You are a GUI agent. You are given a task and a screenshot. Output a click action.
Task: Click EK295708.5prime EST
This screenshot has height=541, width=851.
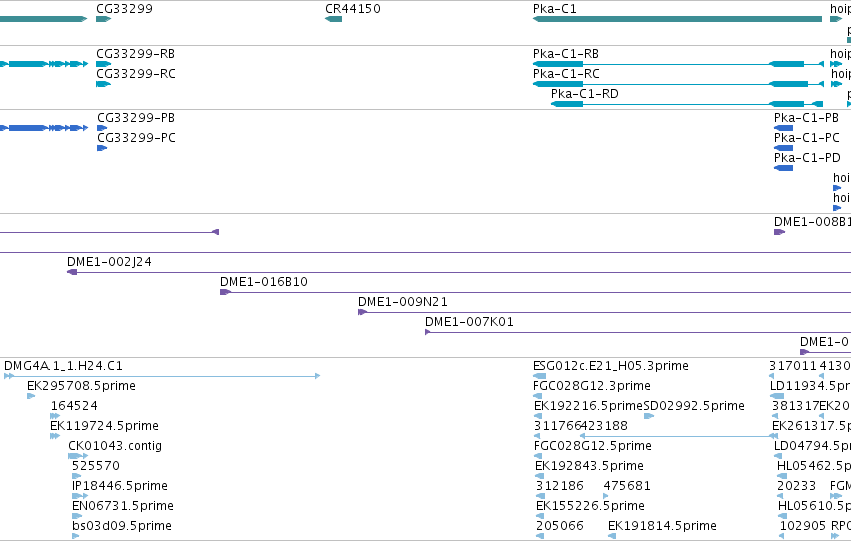(31, 396)
